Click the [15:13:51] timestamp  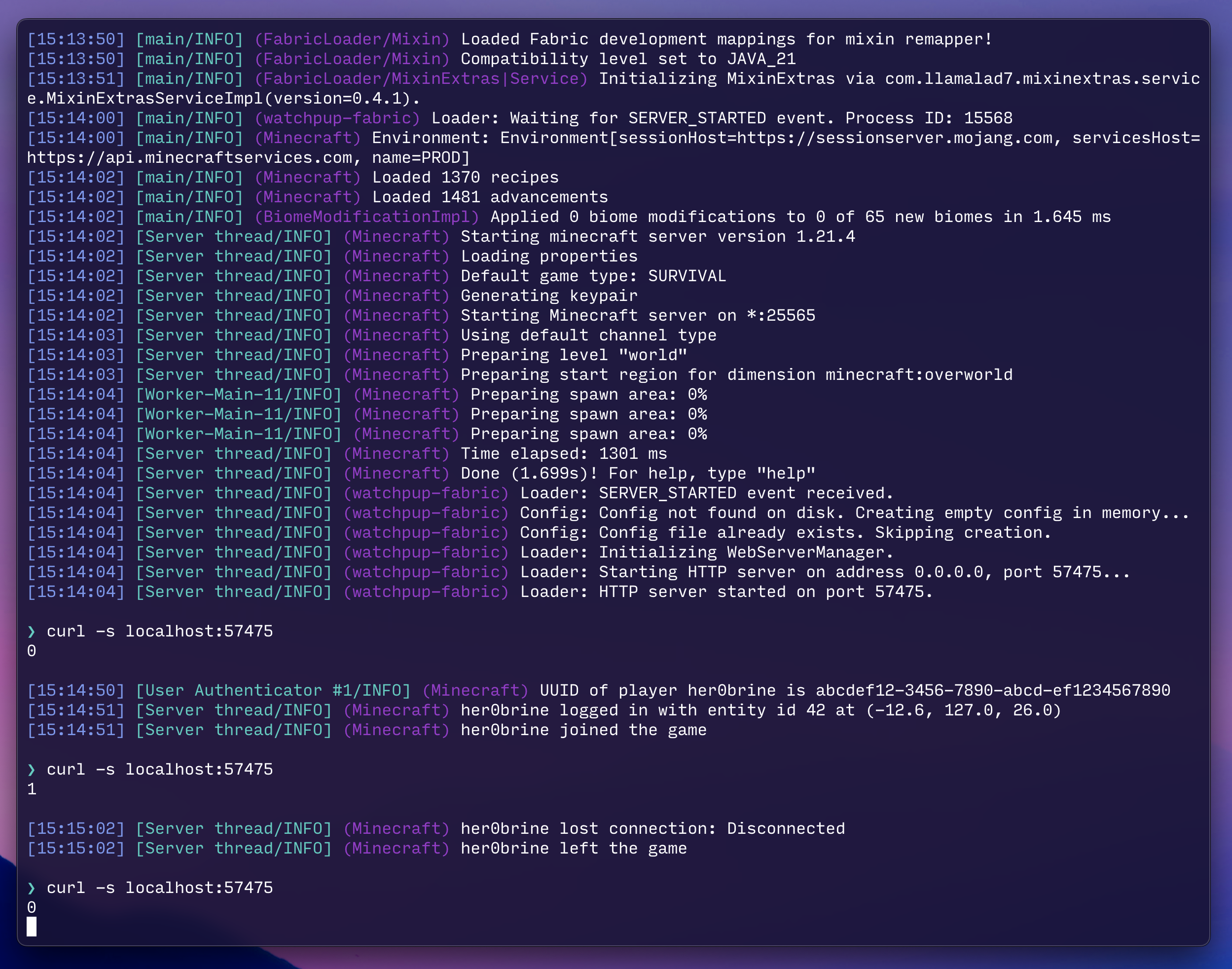[76, 79]
